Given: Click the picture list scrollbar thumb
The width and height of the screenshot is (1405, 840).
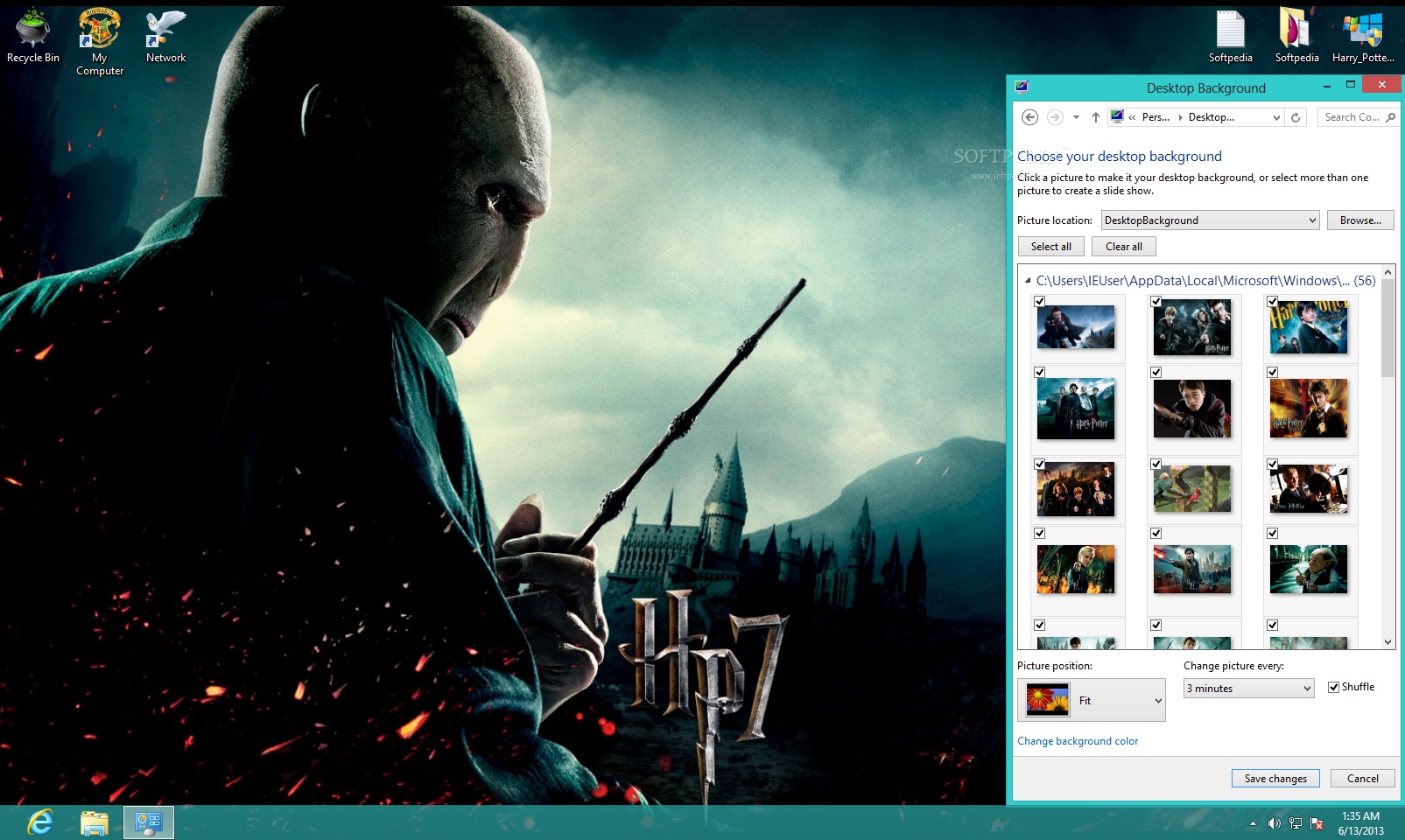Looking at the screenshot, I should click(x=1388, y=329).
